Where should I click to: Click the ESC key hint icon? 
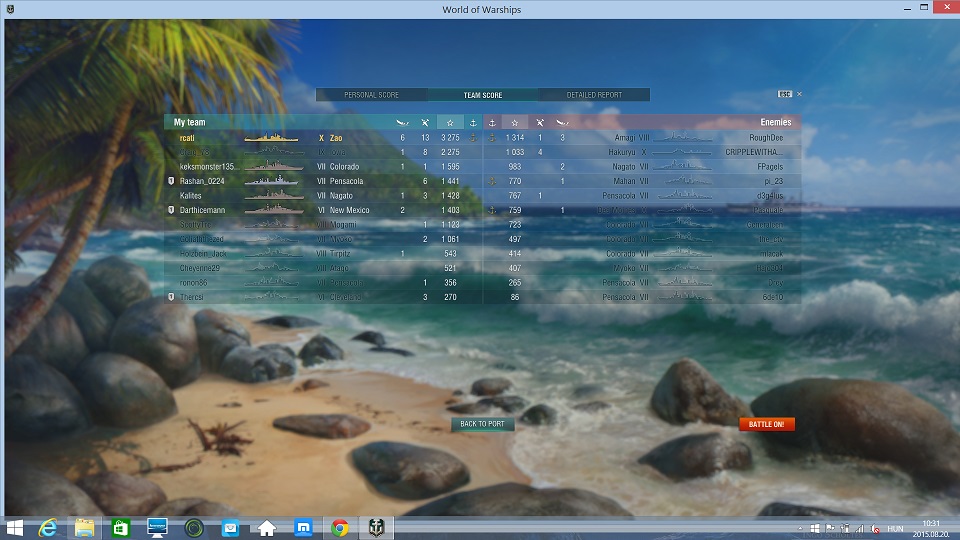785,94
